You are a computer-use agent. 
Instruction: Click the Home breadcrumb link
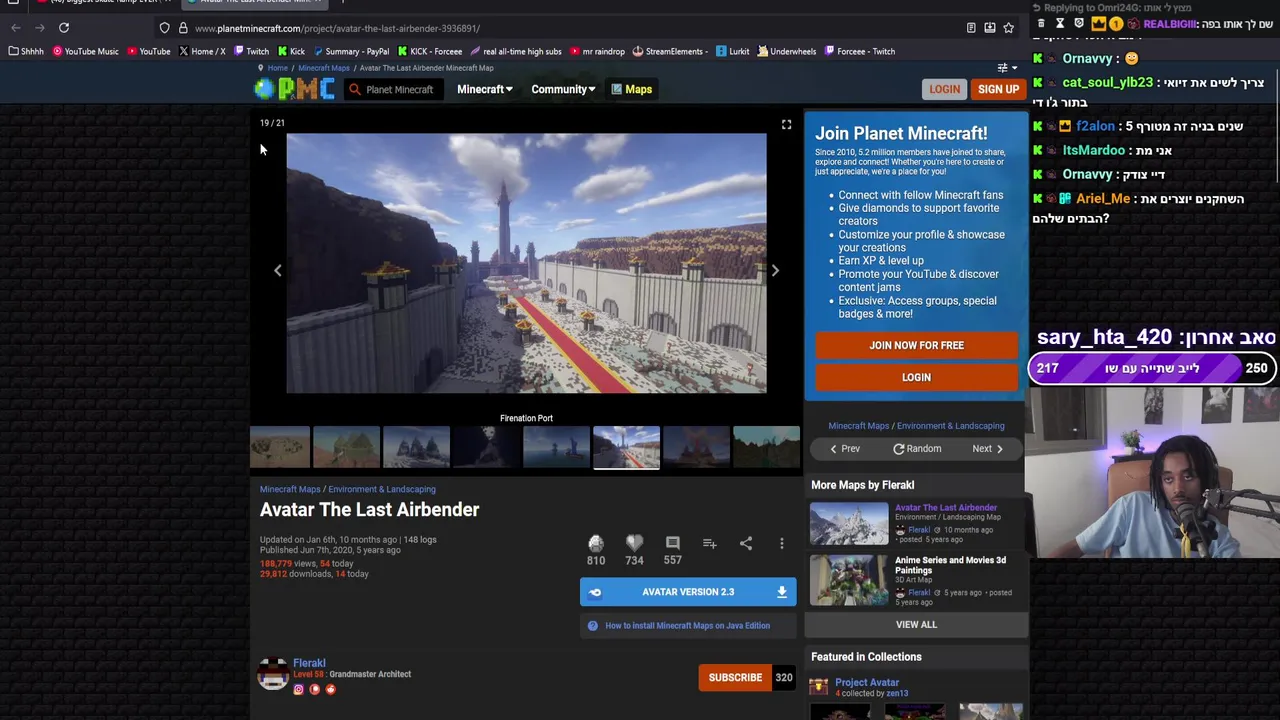[277, 68]
